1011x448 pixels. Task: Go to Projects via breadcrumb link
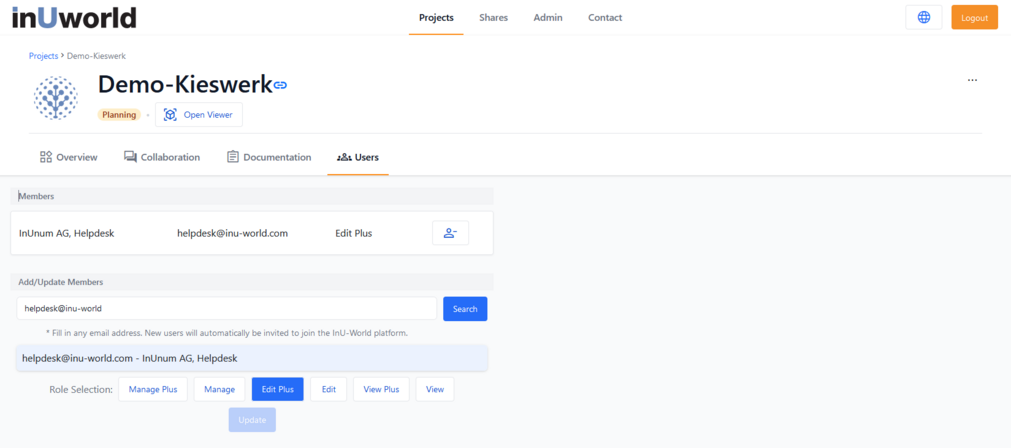pos(43,56)
